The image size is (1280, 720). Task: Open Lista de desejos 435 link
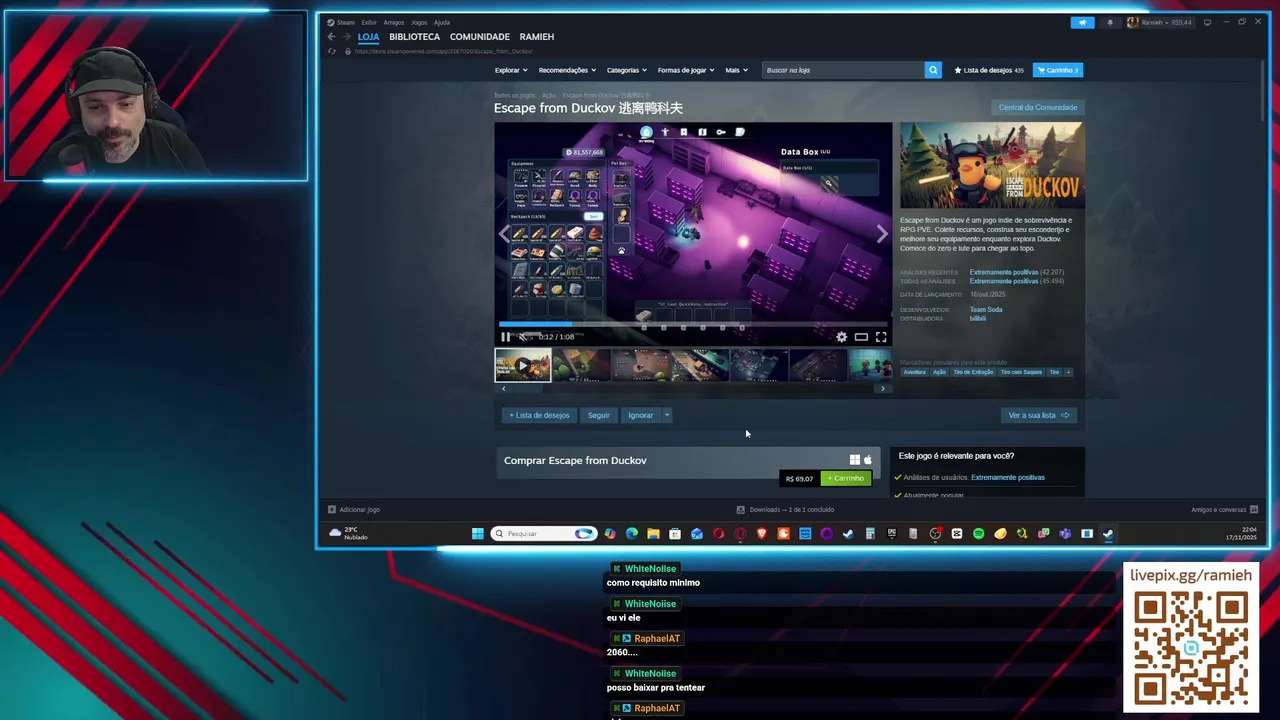coord(989,70)
